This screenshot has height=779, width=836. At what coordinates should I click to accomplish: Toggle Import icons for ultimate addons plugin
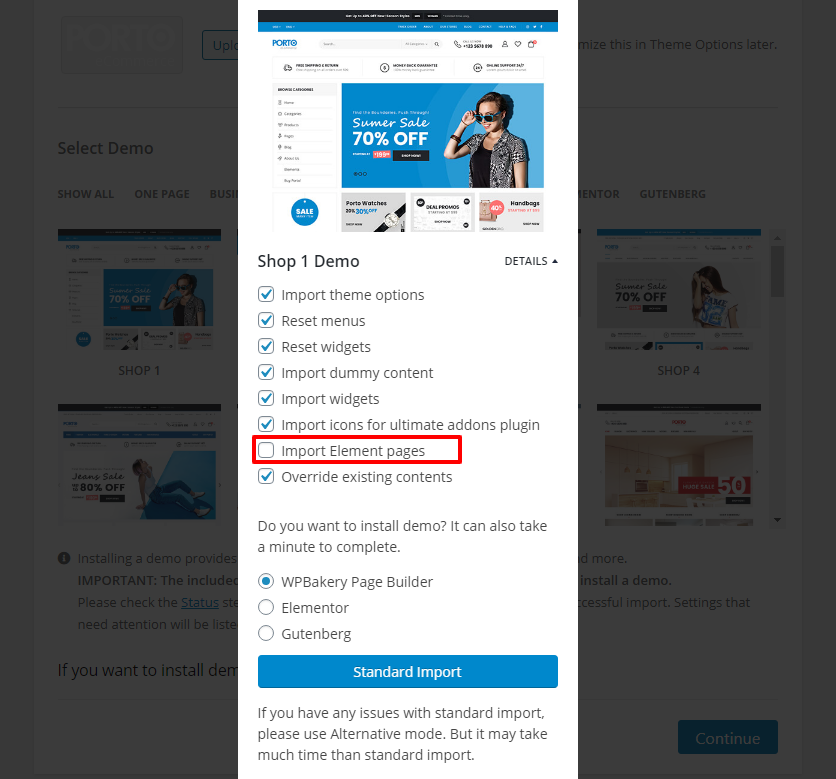pos(266,424)
